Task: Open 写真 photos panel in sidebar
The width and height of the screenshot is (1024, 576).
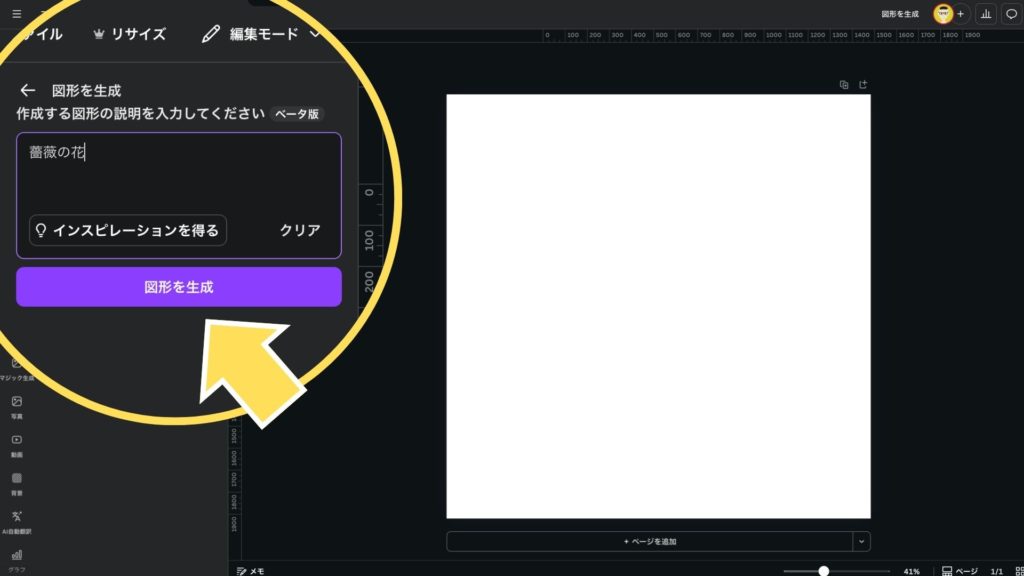Action: click(17, 406)
